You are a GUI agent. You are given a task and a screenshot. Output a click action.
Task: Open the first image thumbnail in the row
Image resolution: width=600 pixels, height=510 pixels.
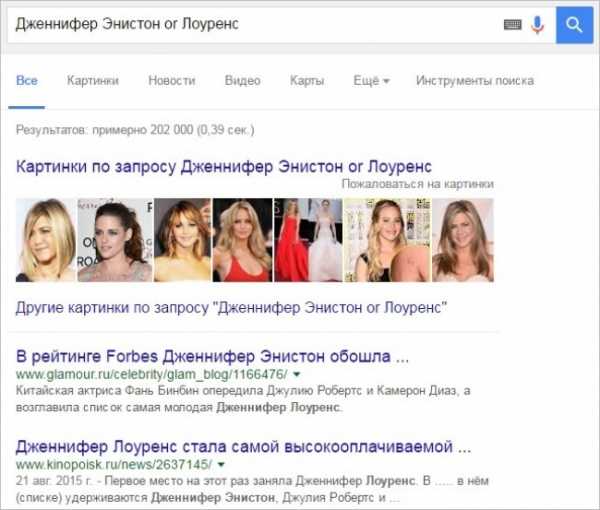[x=45, y=240]
